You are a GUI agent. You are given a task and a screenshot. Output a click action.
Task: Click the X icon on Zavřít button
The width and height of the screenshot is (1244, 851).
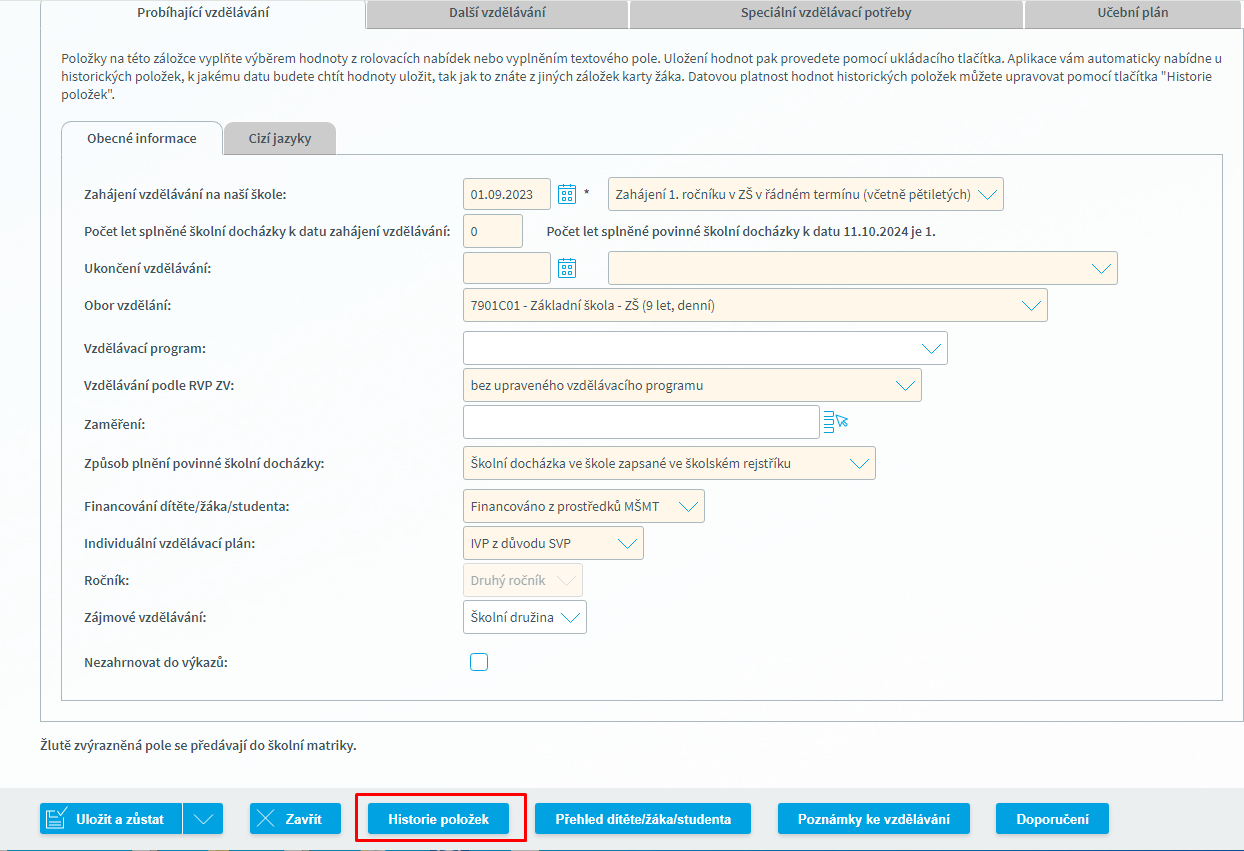click(266, 818)
